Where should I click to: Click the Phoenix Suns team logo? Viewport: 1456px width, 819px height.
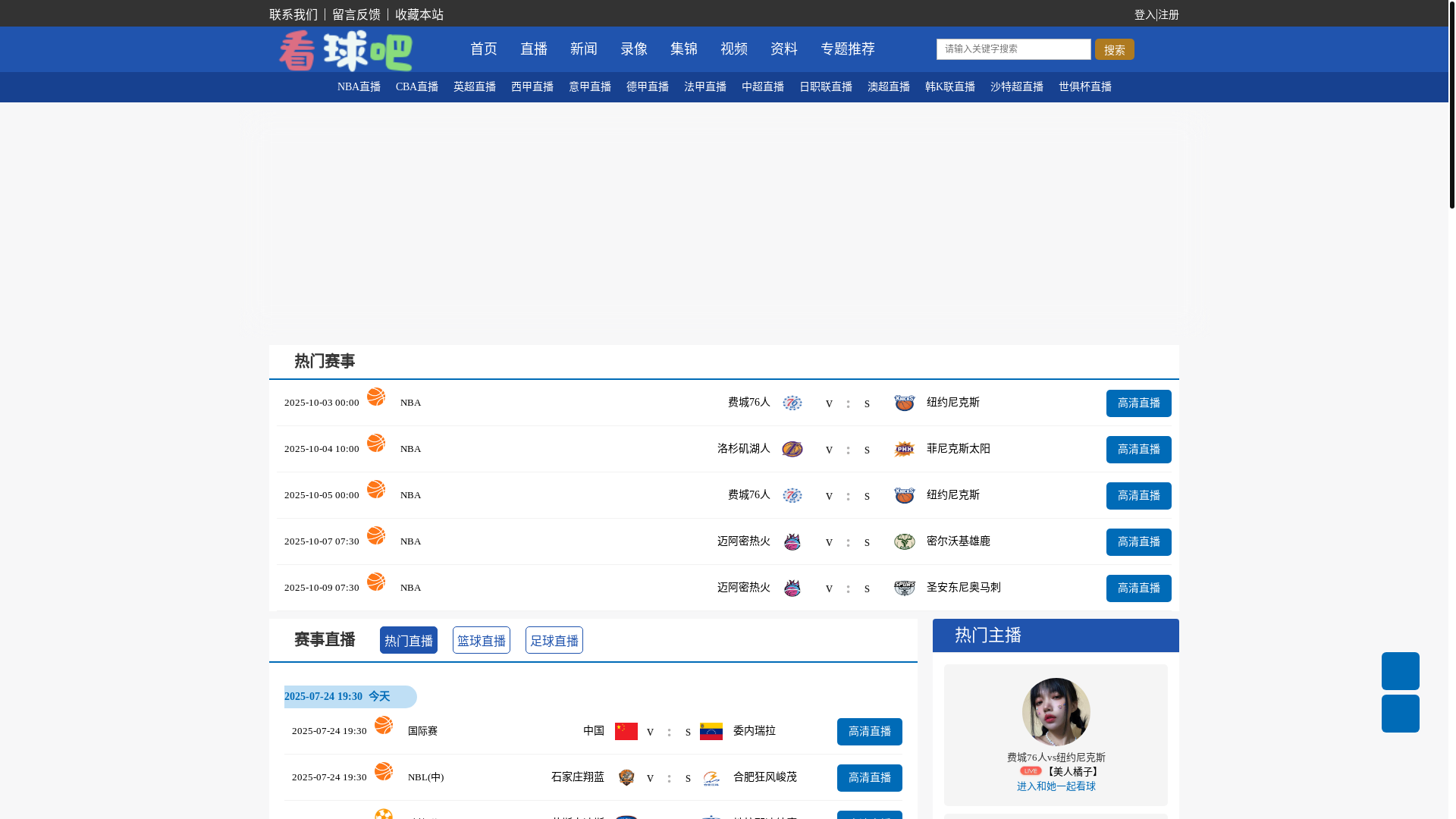[x=905, y=449]
